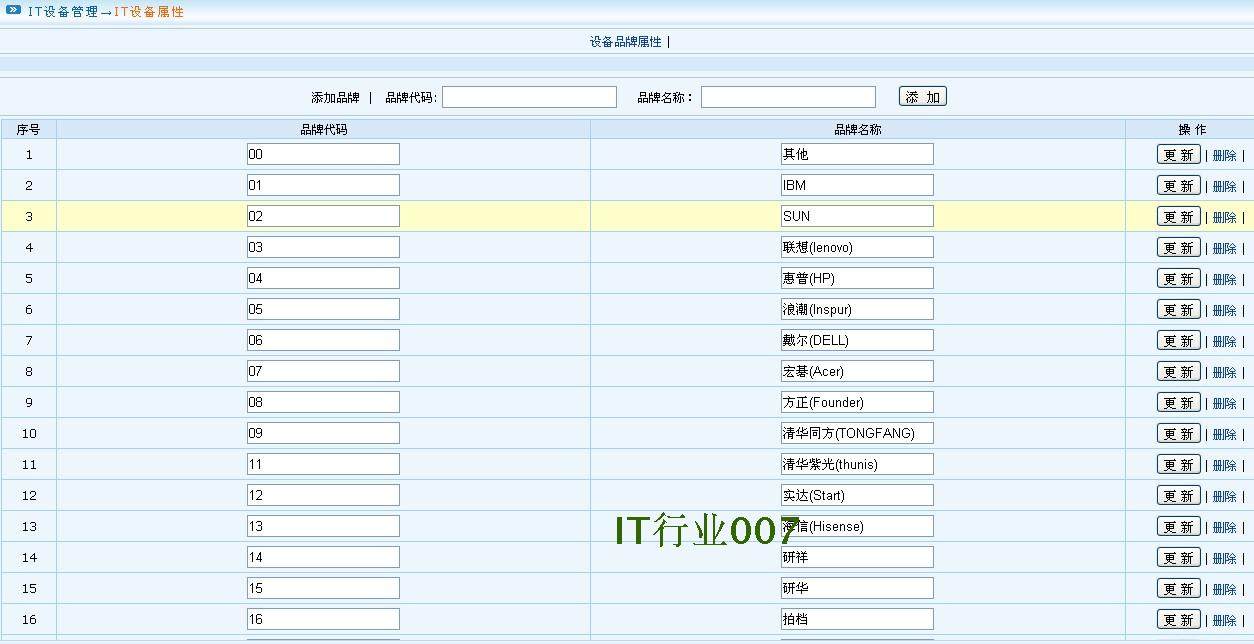
Task: Click the name field showing 方正(Founder)
Action: (857, 402)
